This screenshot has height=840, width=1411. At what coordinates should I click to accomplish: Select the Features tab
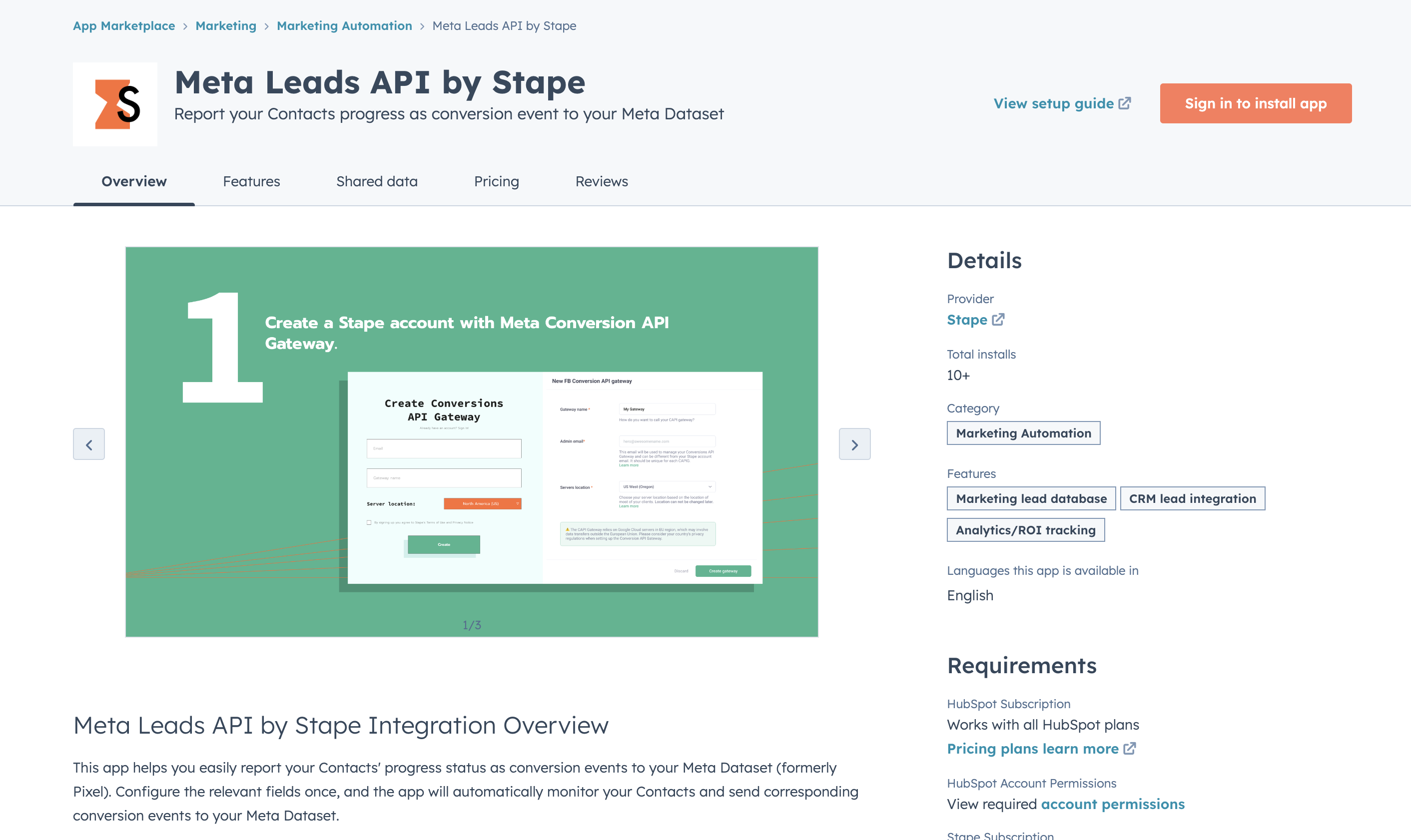[251, 181]
